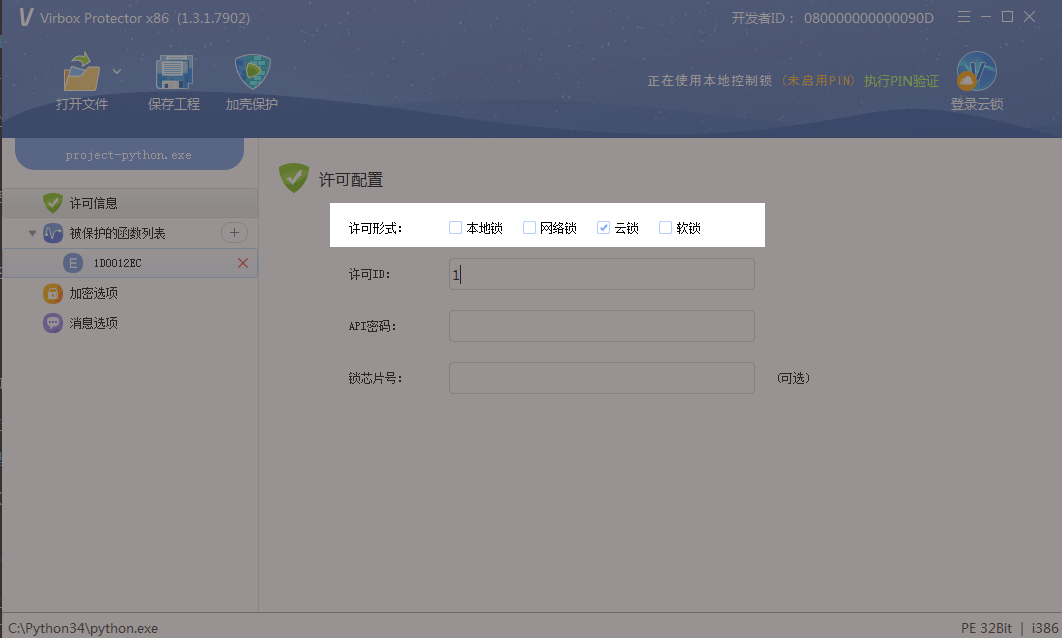Collapse the 被保护的函数列表 tree arrow
The width and height of the screenshot is (1062, 638).
(32, 233)
